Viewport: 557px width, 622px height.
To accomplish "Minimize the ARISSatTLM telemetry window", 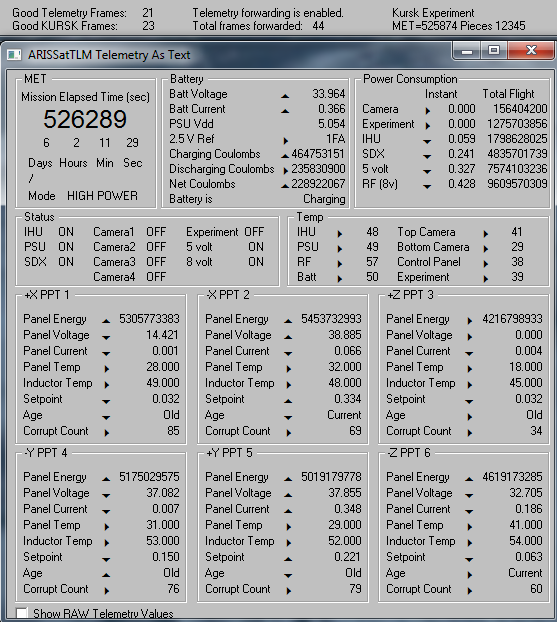I will click(x=467, y=50).
